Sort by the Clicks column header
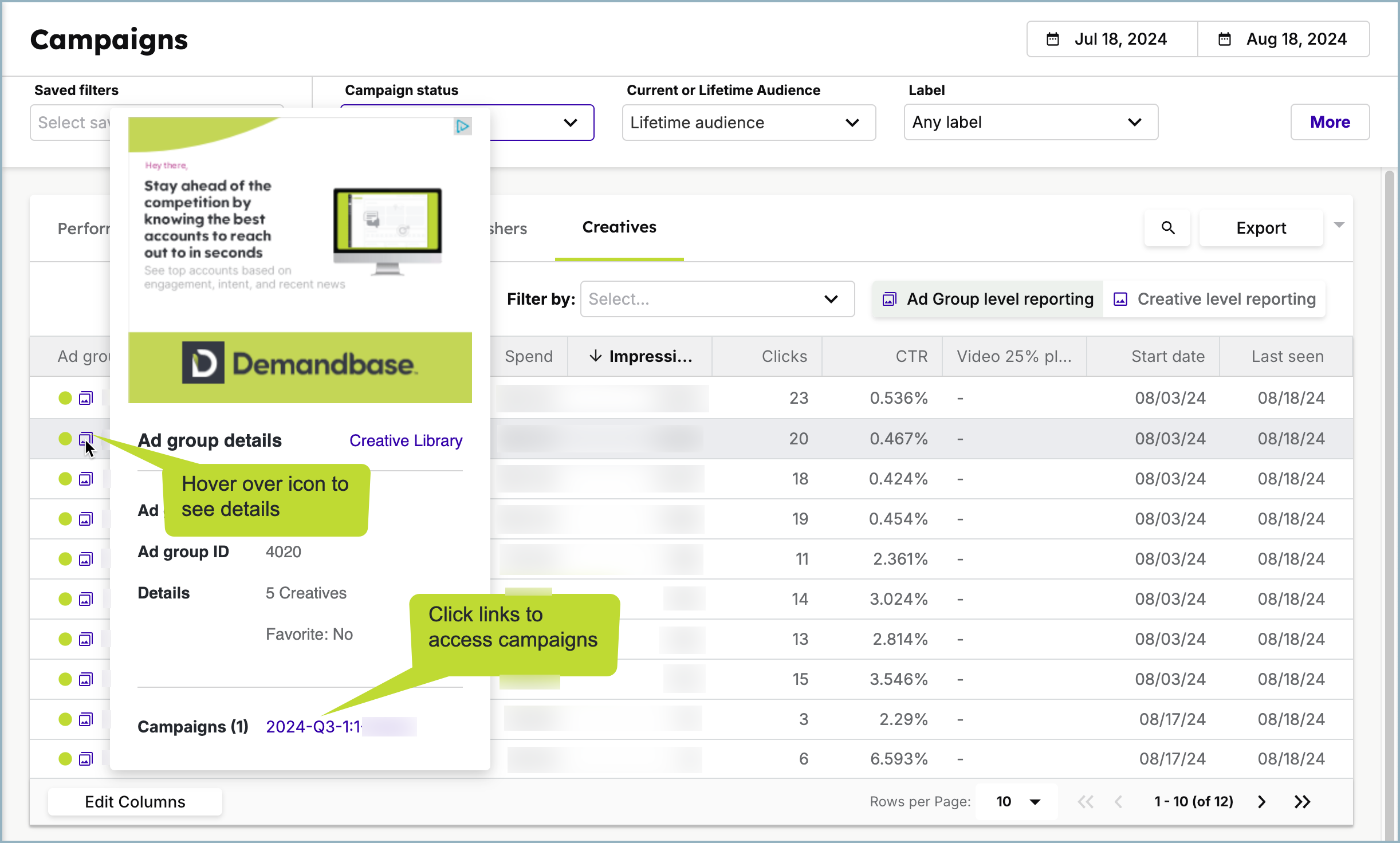Viewport: 1400px width, 843px height. pyautogui.click(x=767, y=356)
